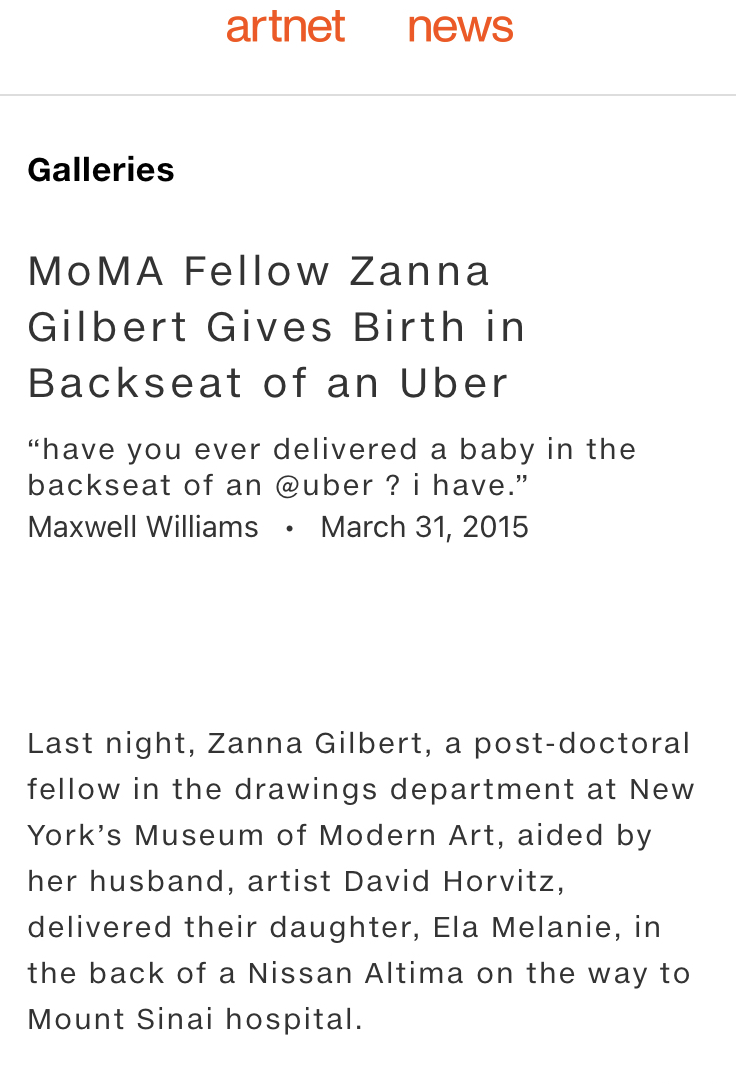Click the news logo in header
Image resolution: width=736 pixels, height=1084 pixels.
460,28
